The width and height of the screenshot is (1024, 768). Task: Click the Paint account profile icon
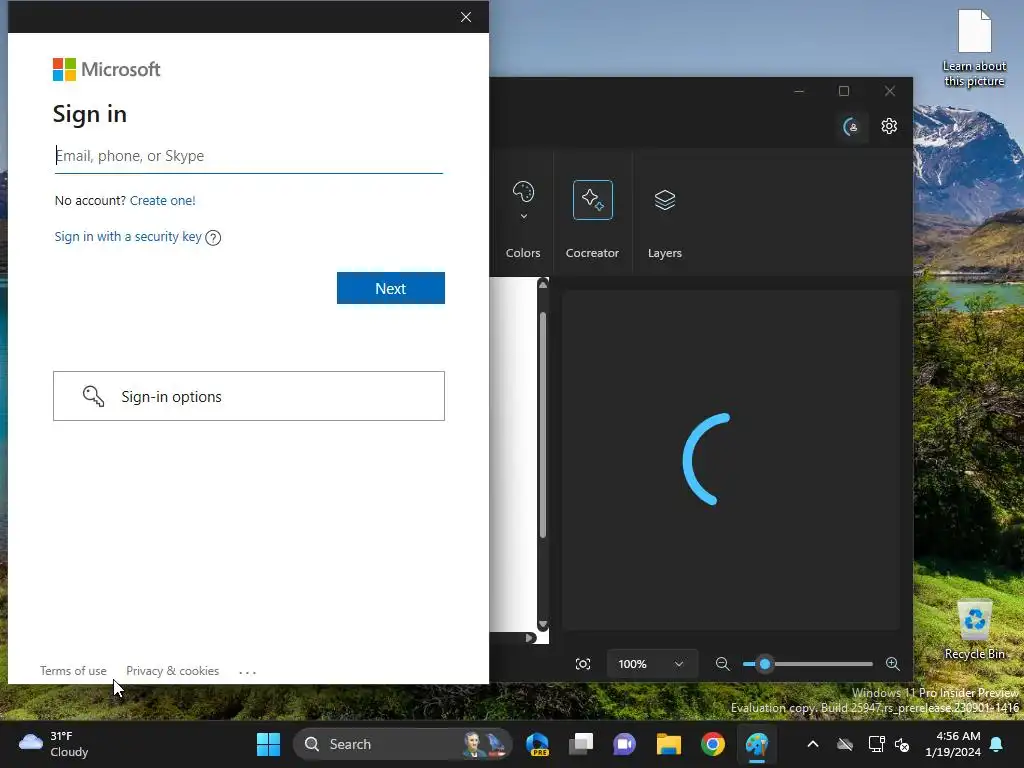point(851,127)
